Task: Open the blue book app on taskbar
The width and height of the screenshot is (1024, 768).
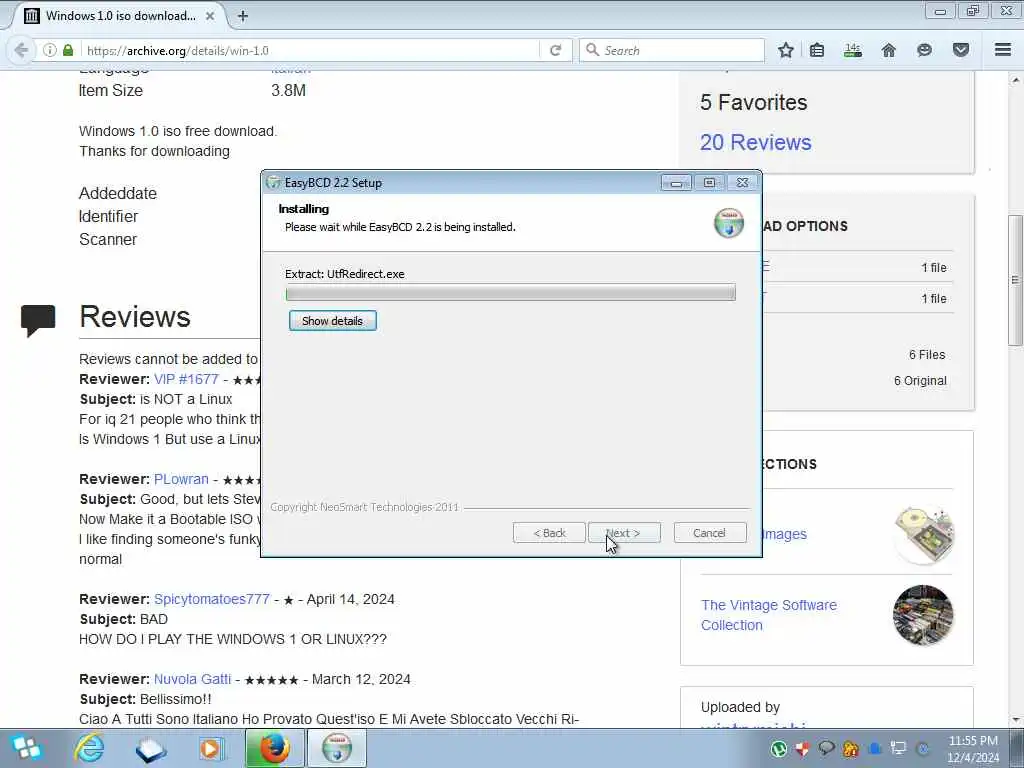Action: (x=151, y=749)
